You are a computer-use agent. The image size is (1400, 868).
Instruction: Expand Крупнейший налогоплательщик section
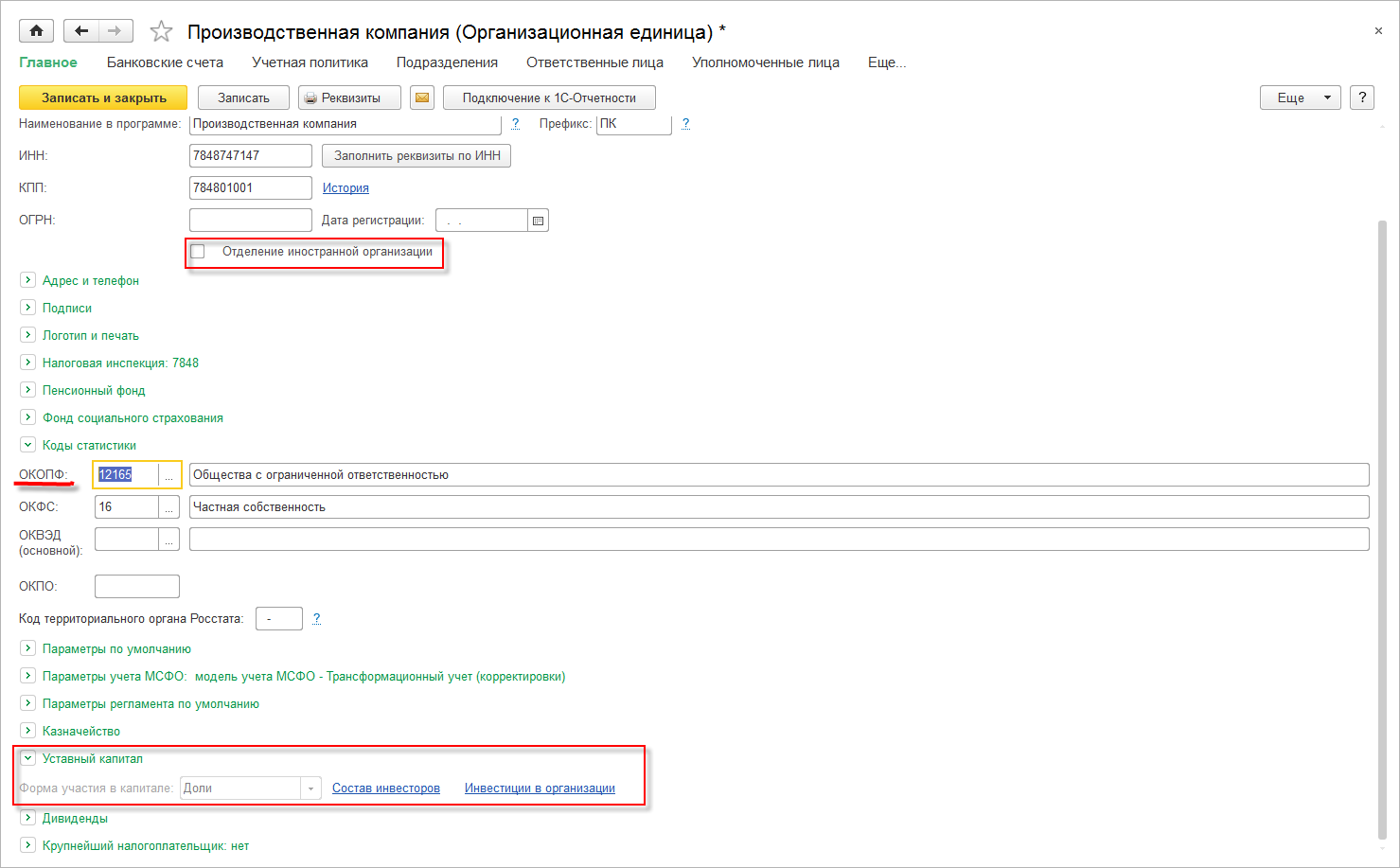tap(28, 845)
